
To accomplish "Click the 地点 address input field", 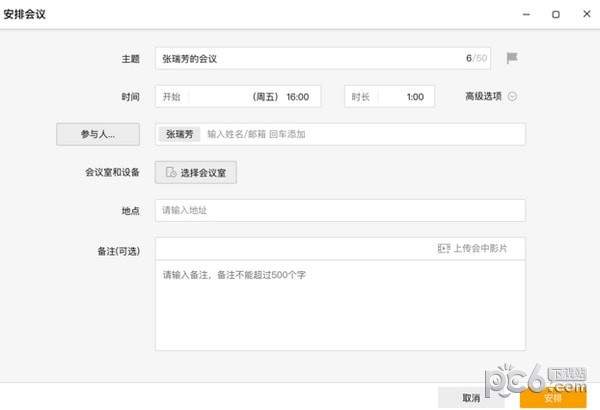I will pyautogui.click(x=340, y=210).
